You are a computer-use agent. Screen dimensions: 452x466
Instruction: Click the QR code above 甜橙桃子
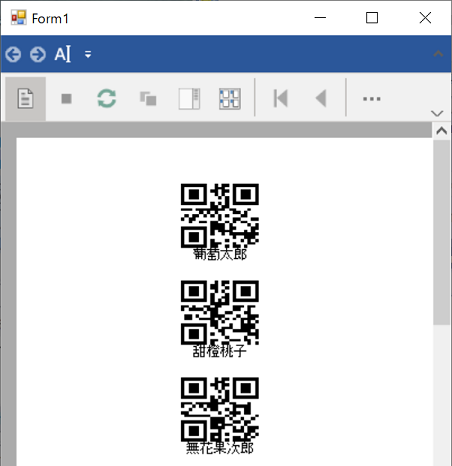pyautogui.click(x=220, y=312)
